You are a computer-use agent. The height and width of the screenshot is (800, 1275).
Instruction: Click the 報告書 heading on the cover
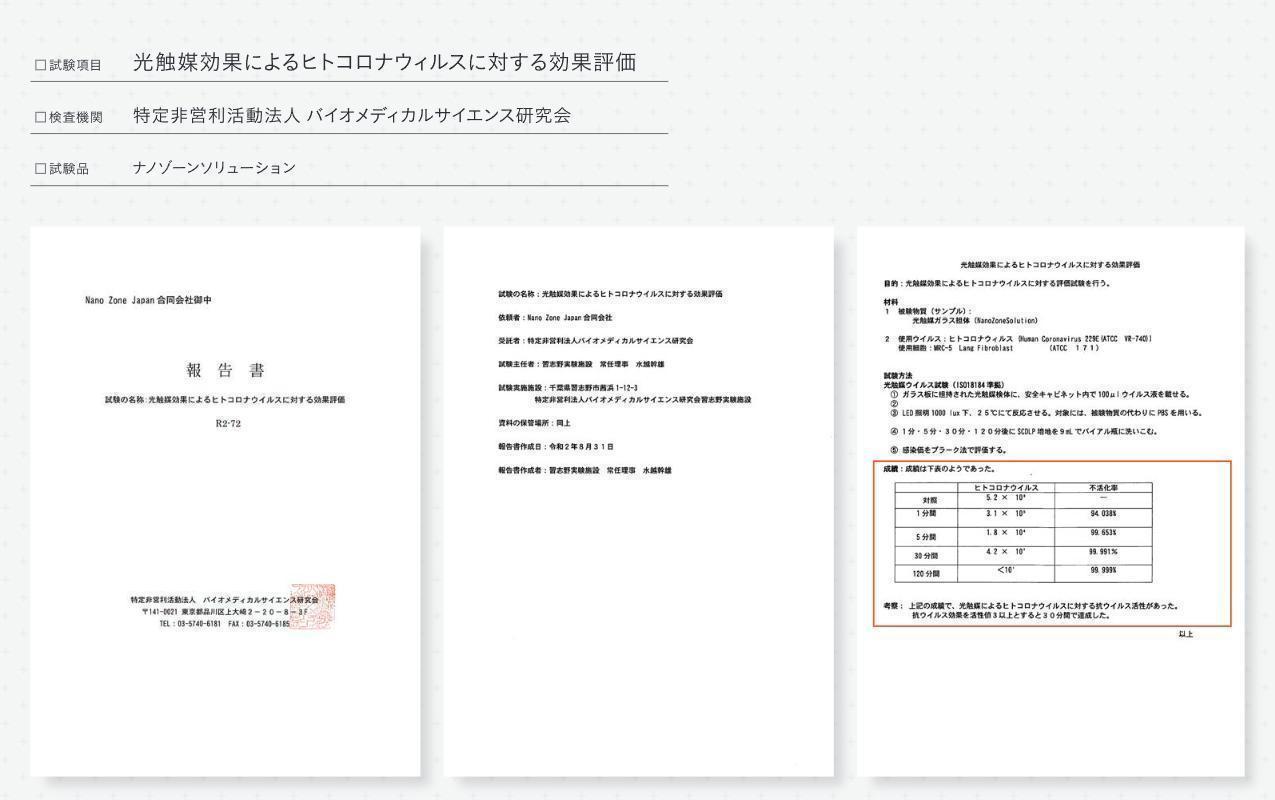[x=225, y=371]
